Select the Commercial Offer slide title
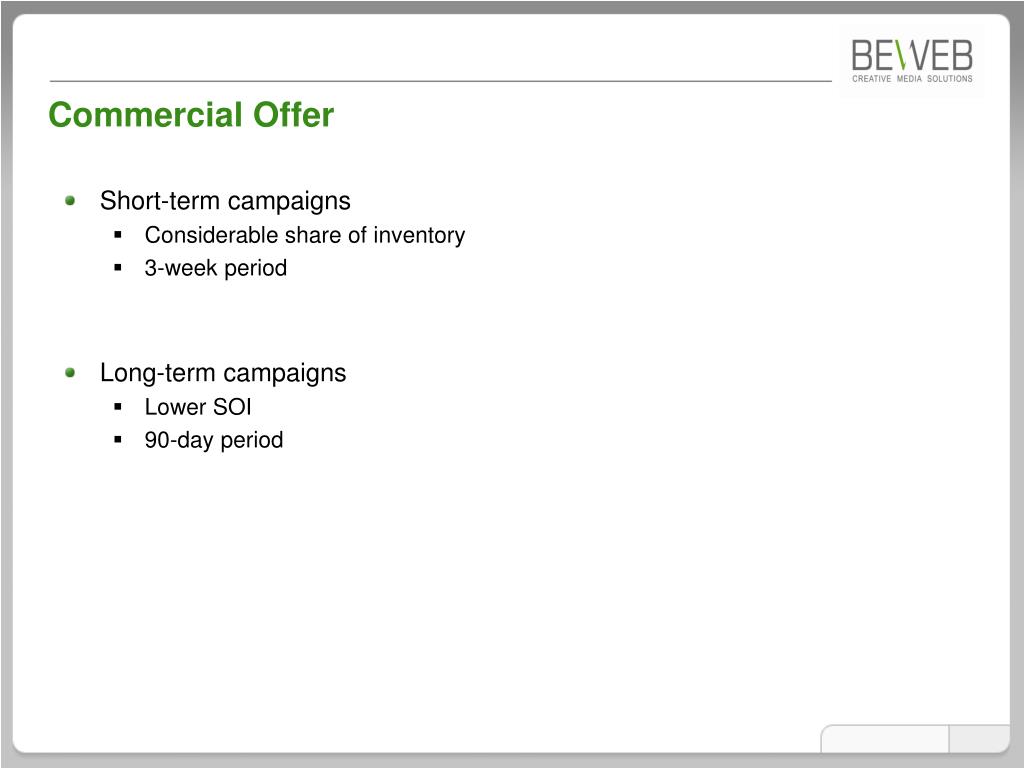This screenshot has width=1024, height=768. [x=191, y=114]
